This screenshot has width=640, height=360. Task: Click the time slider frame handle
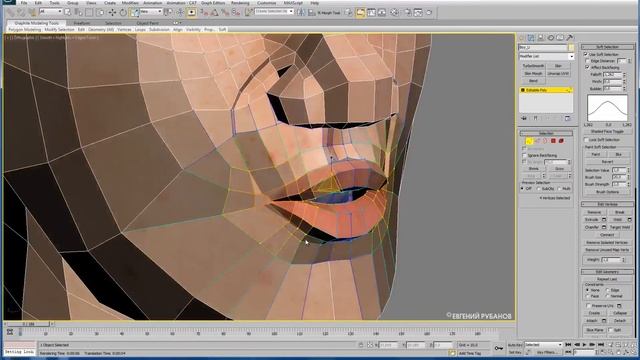[28, 324]
